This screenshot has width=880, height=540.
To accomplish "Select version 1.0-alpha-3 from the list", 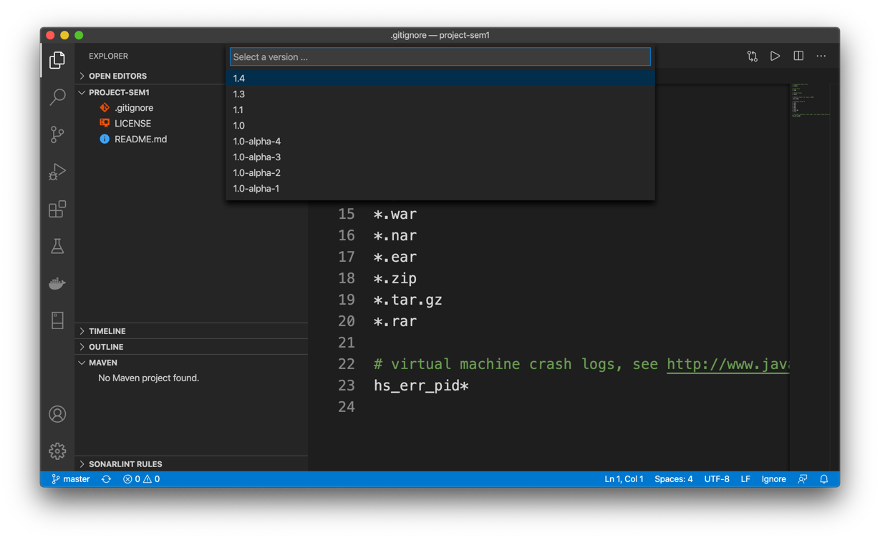I will pyautogui.click(x=440, y=157).
